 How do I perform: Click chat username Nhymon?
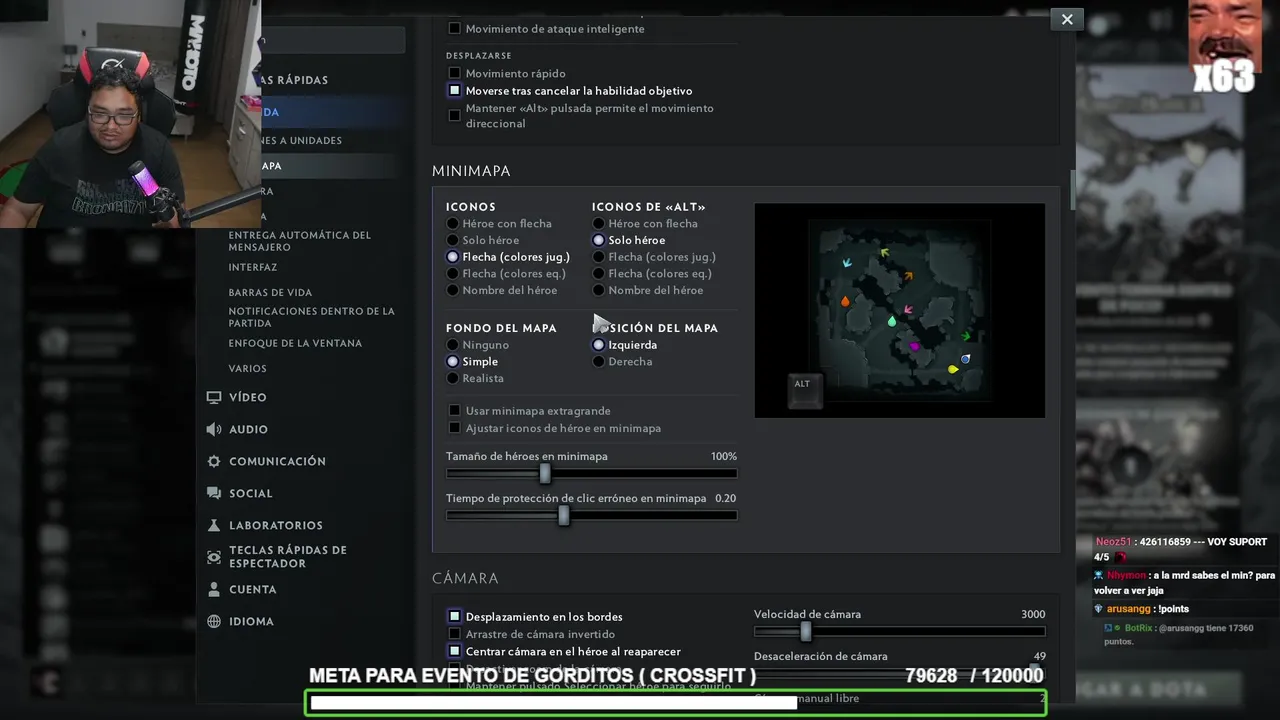(1126, 575)
